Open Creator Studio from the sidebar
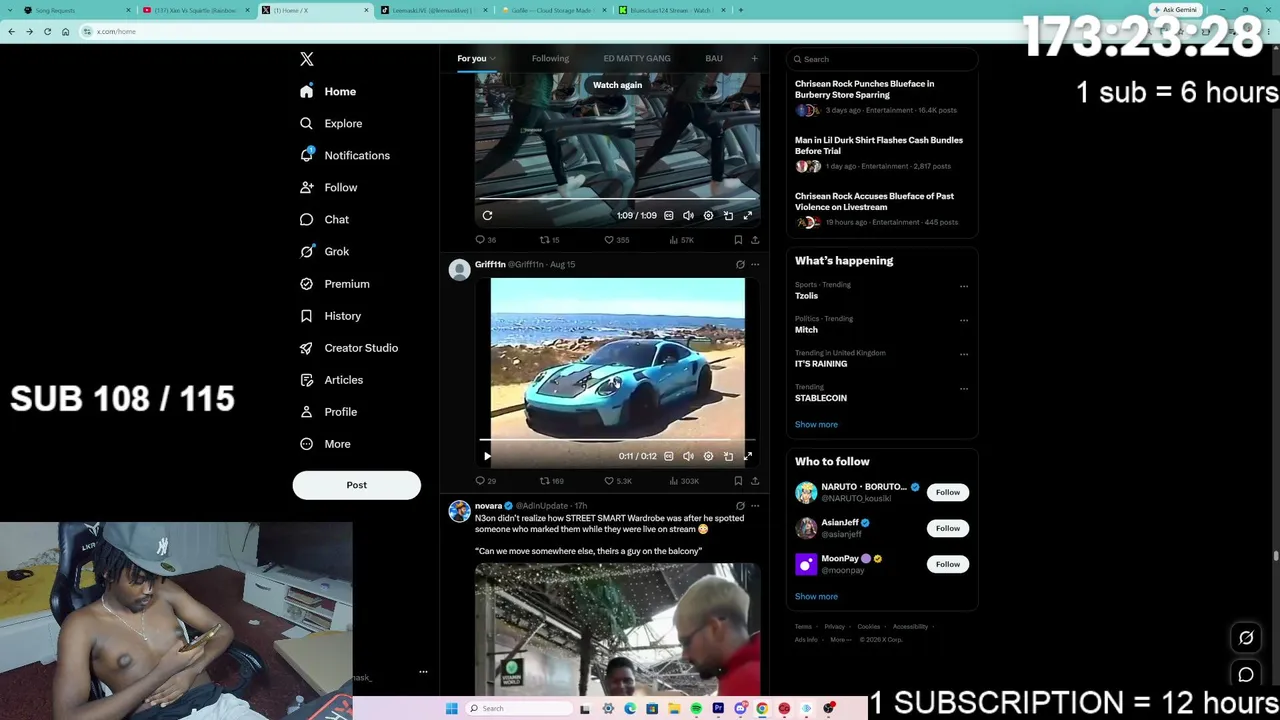Viewport: 1280px width, 720px height. coord(349,347)
